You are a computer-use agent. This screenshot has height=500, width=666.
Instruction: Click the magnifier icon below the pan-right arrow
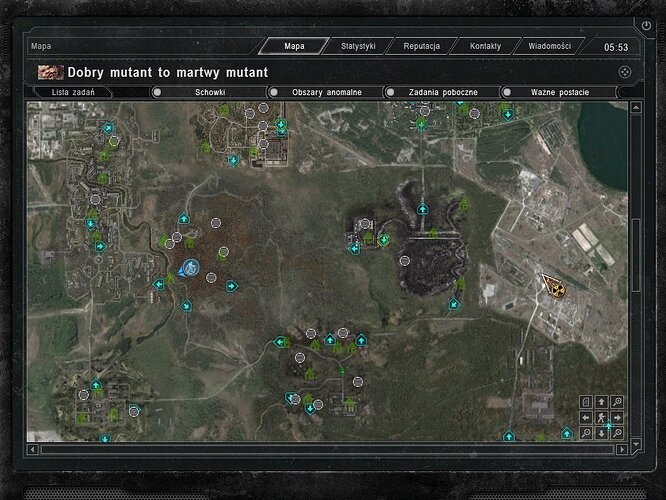[617, 433]
